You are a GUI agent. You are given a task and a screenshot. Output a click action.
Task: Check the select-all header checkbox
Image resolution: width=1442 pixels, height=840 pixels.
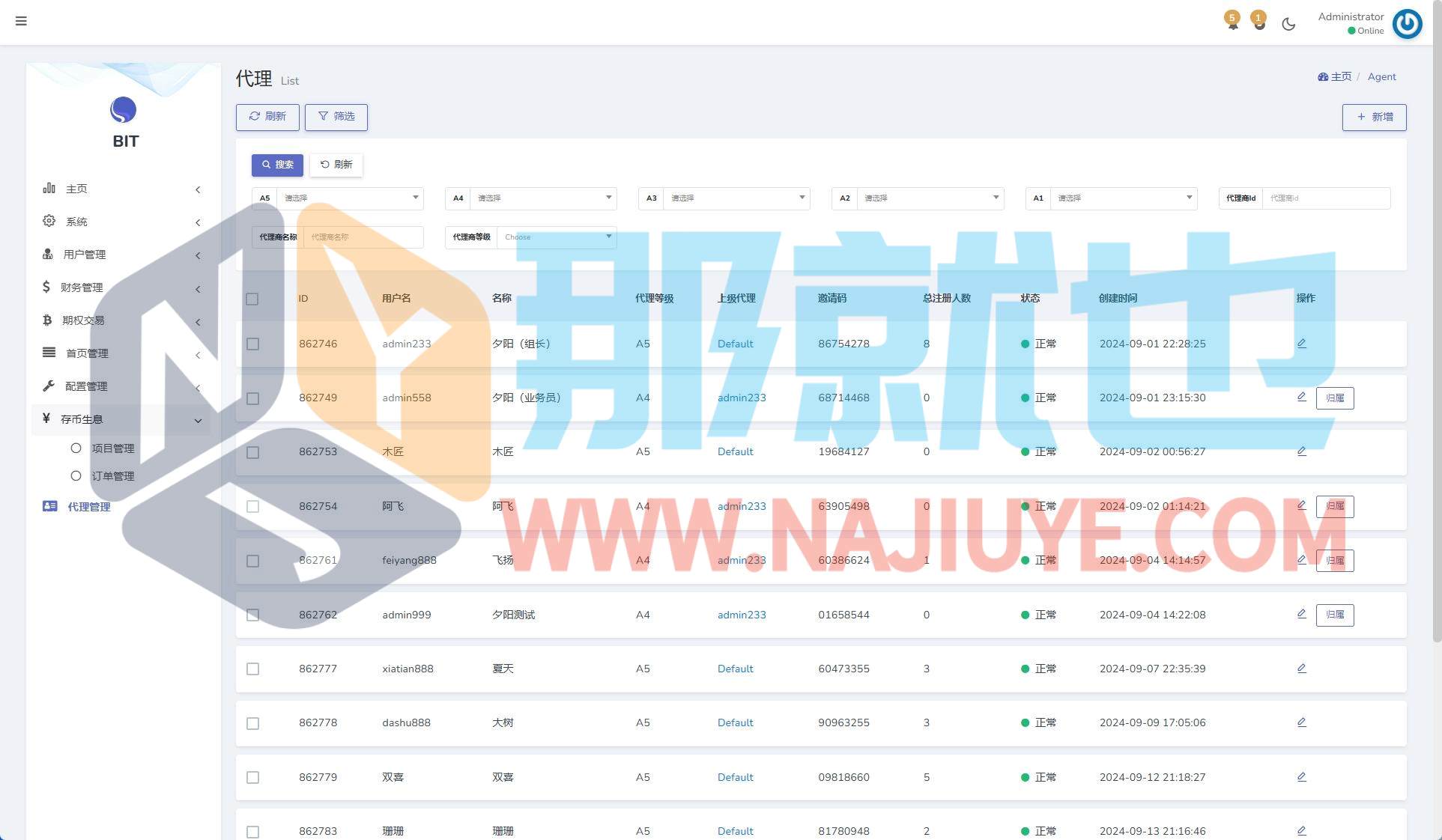coord(252,299)
